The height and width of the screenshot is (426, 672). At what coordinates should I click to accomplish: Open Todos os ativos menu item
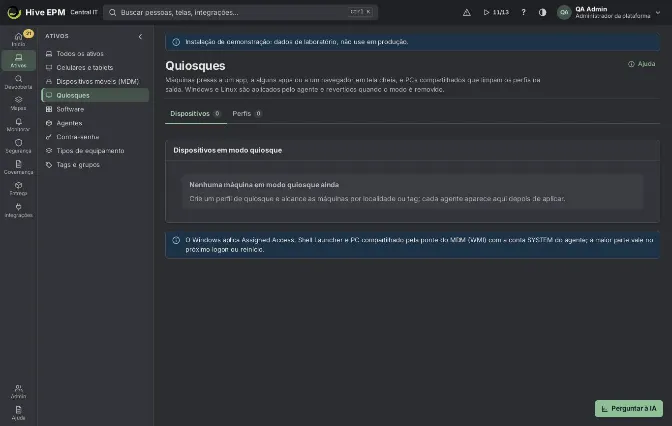95,54
